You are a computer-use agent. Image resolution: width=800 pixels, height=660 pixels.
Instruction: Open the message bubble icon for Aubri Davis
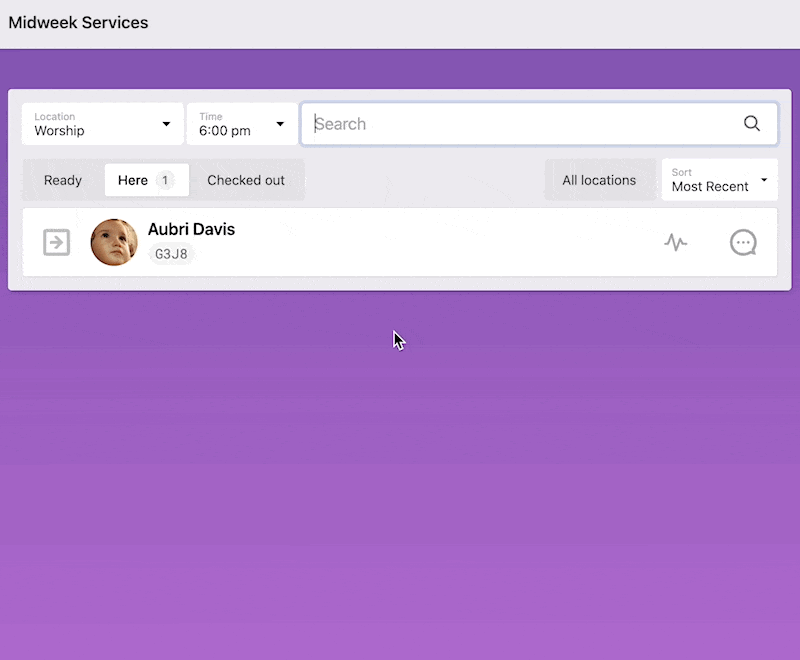tap(743, 242)
